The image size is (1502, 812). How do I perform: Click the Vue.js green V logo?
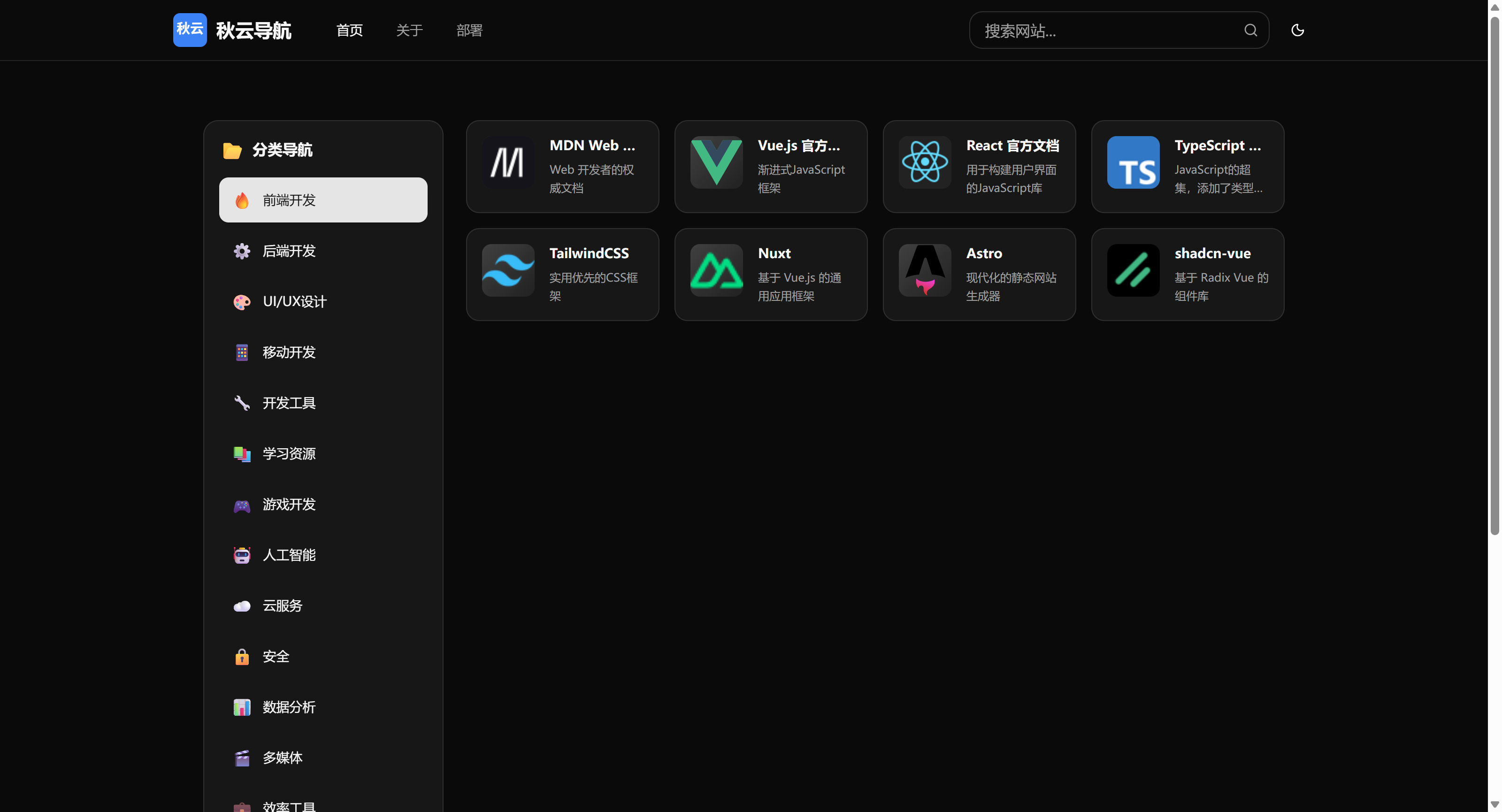[x=716, y=162]
